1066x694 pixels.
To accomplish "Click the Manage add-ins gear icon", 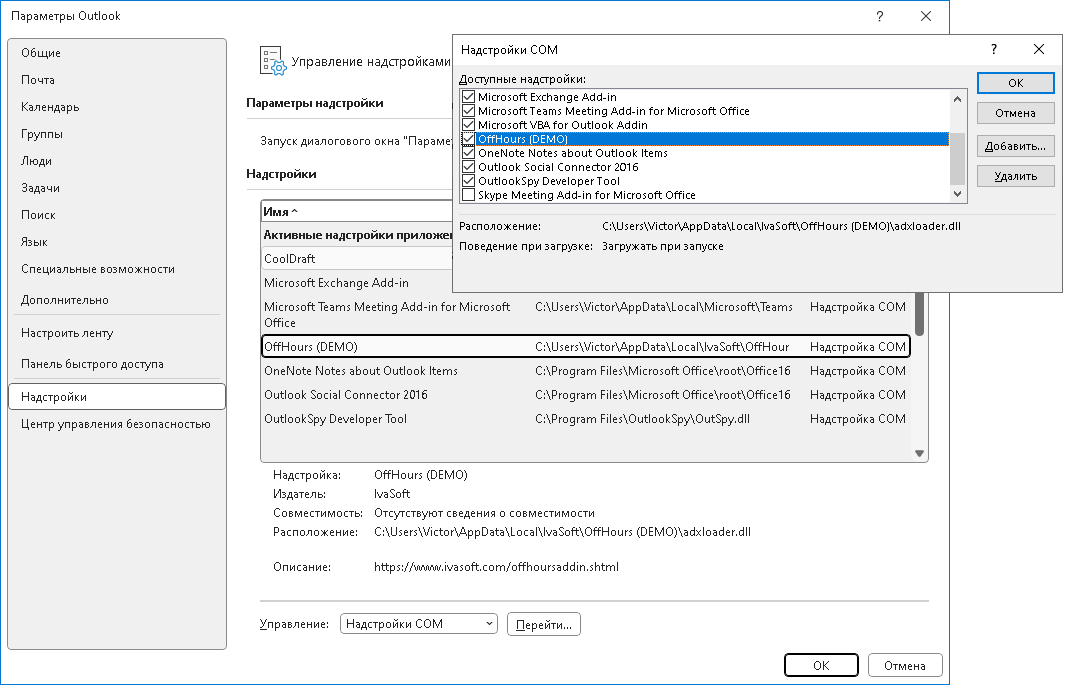I will (x=273, y=60).
